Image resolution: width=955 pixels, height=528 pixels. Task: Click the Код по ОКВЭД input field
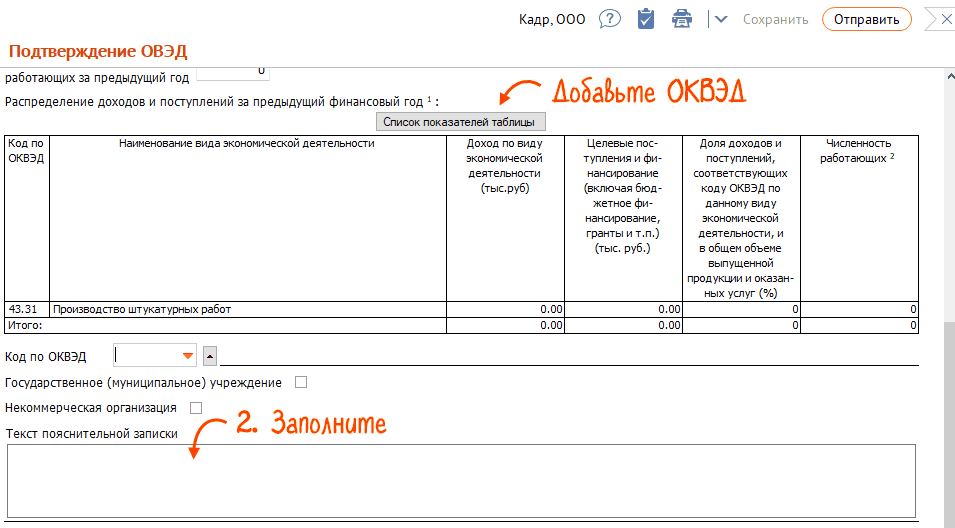coord(146,356)
